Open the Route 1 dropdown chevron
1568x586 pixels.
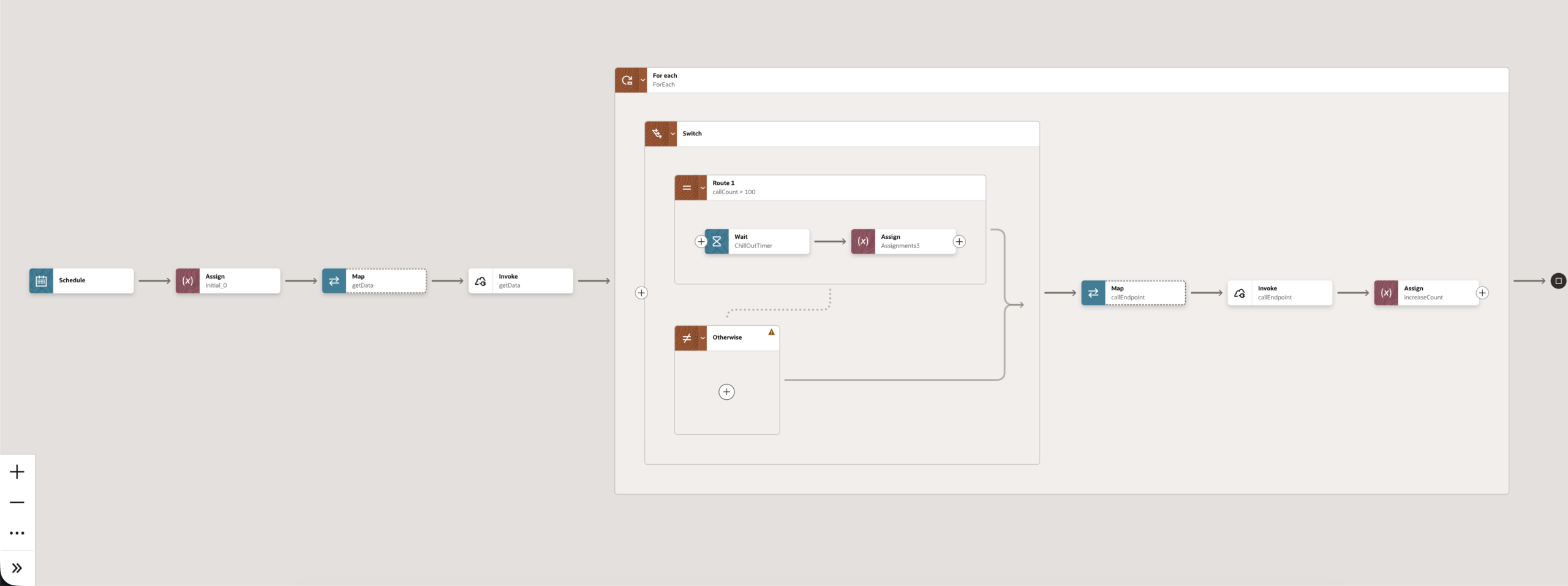tap(703, 188)
